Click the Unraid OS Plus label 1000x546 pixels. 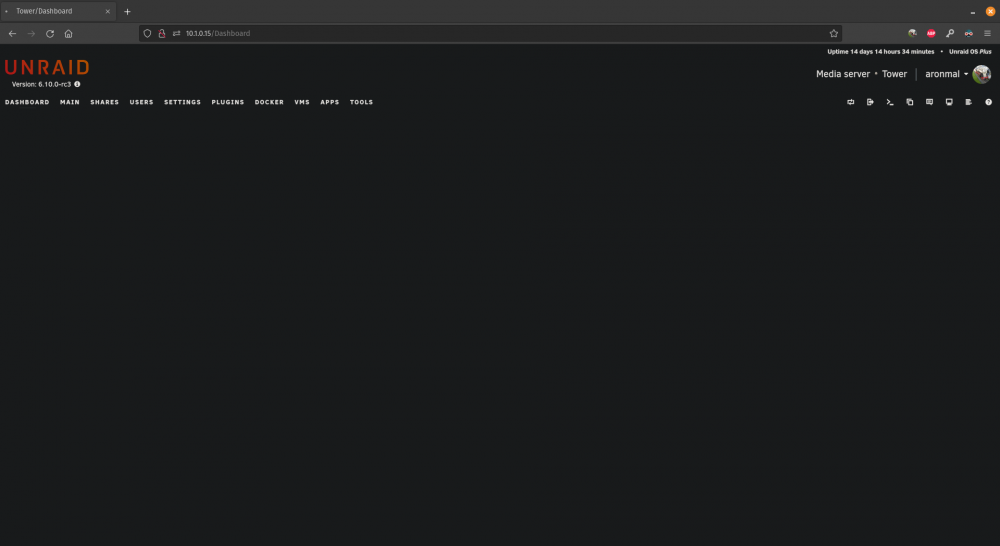970,52
